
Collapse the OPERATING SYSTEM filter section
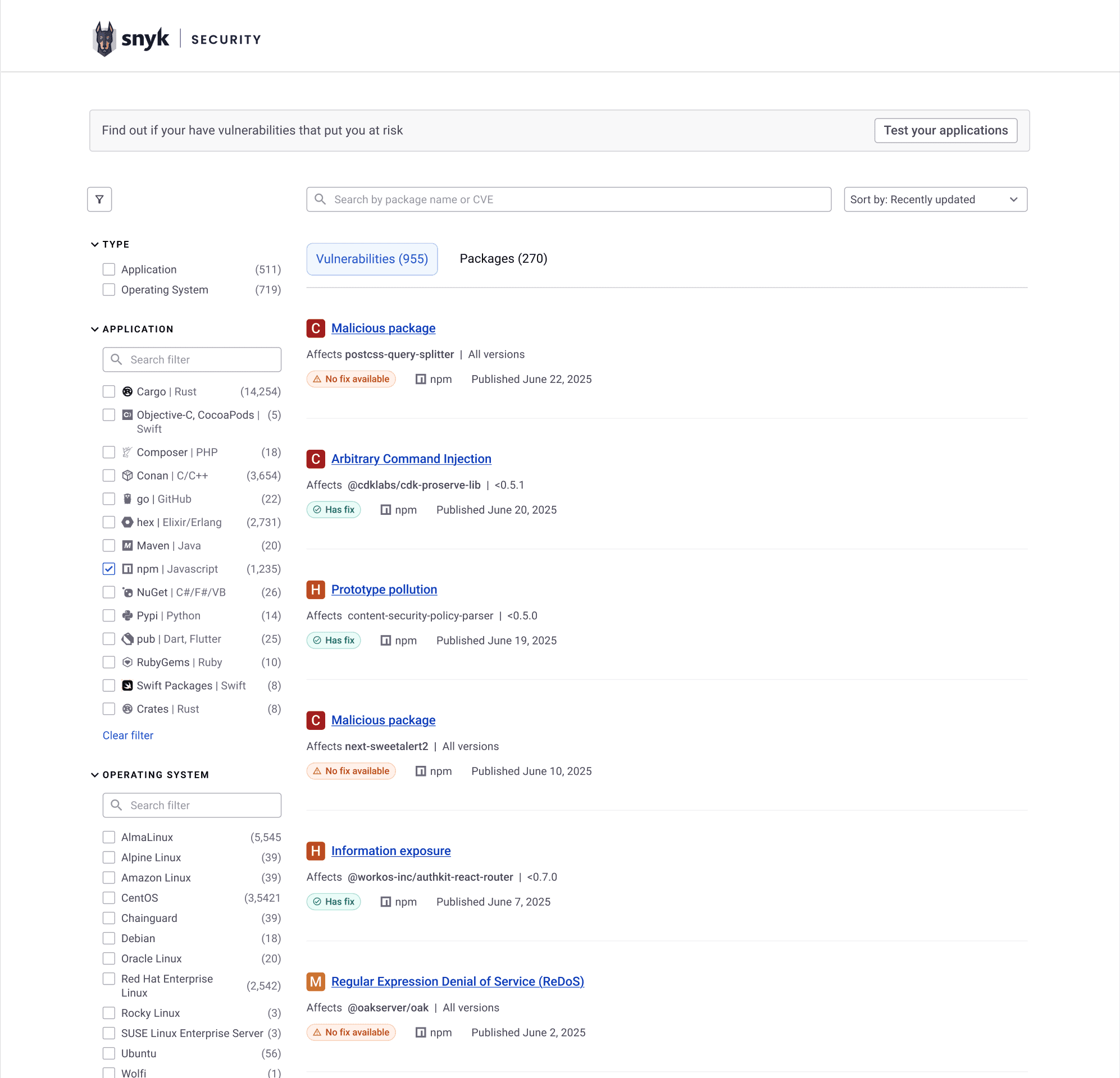point(95,775)
